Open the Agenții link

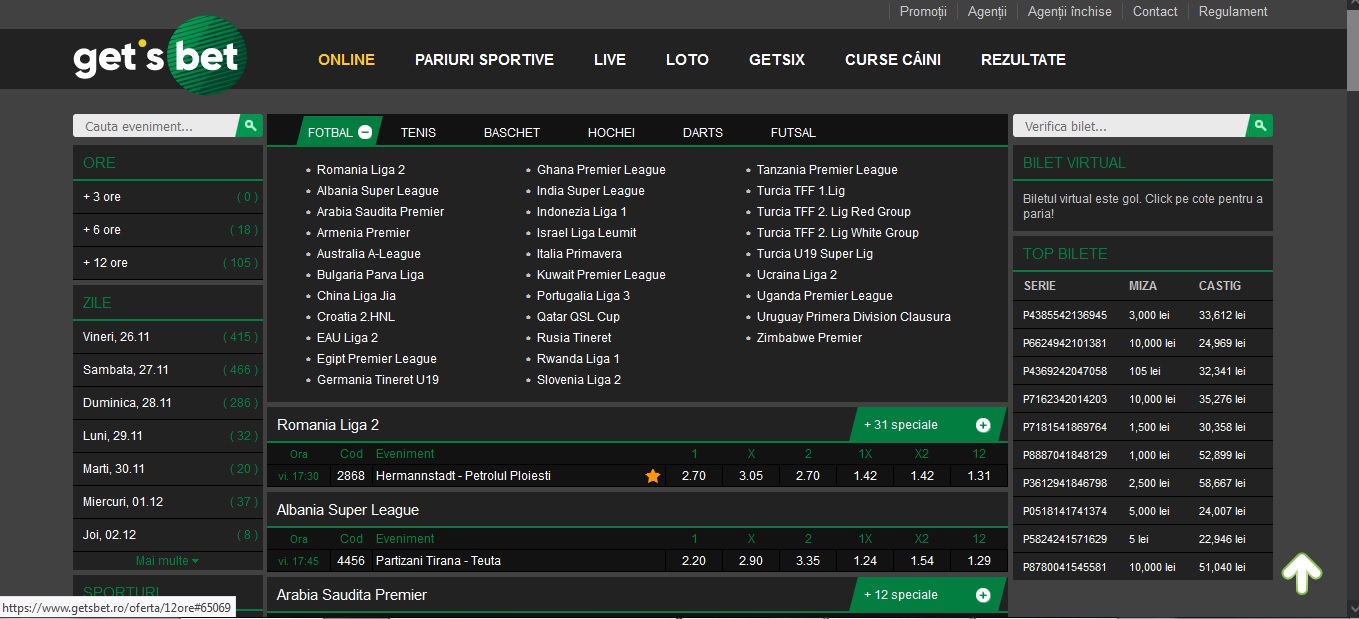coord(987,12)
